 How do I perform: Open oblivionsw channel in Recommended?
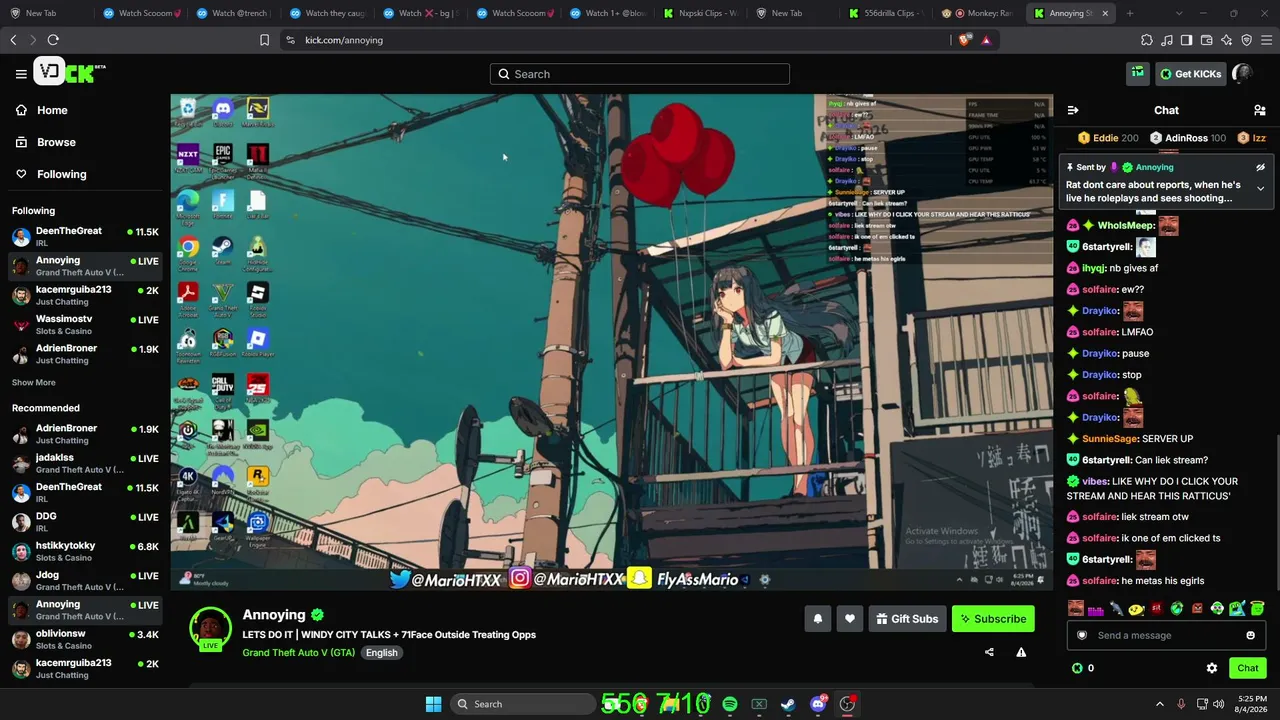click(85, 639)
